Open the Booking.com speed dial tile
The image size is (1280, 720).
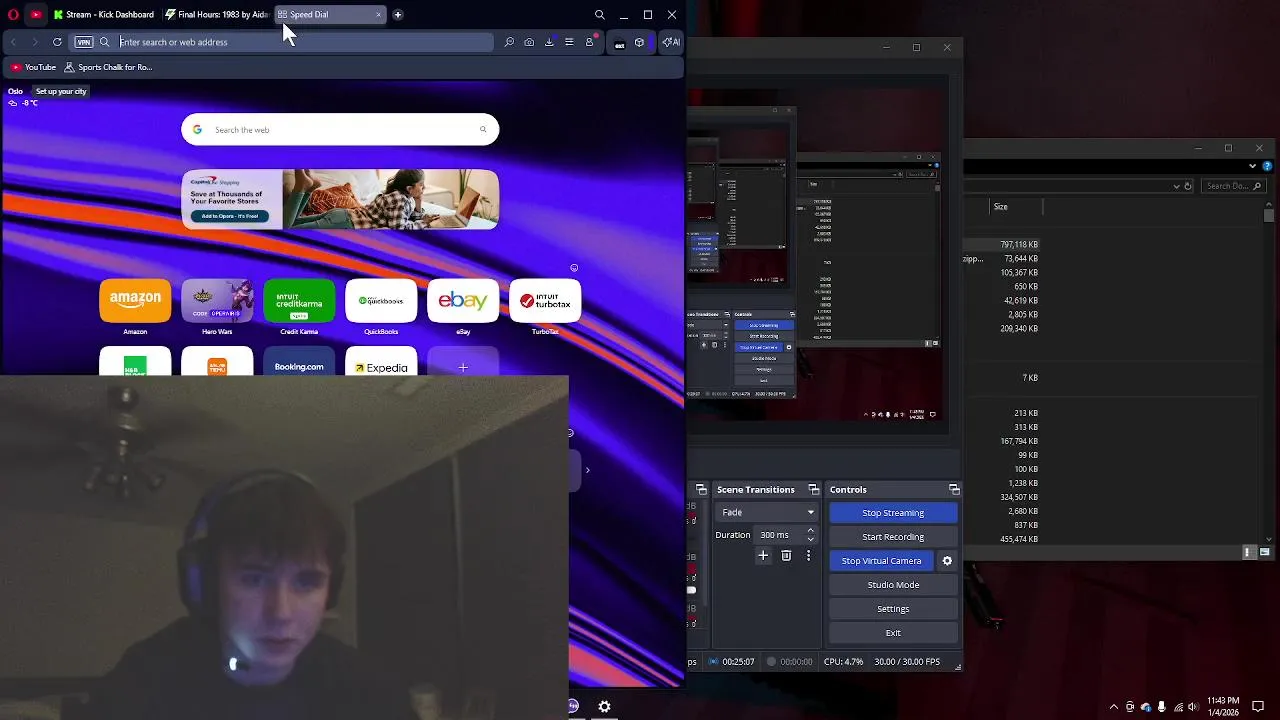click(x=299, y=362)
